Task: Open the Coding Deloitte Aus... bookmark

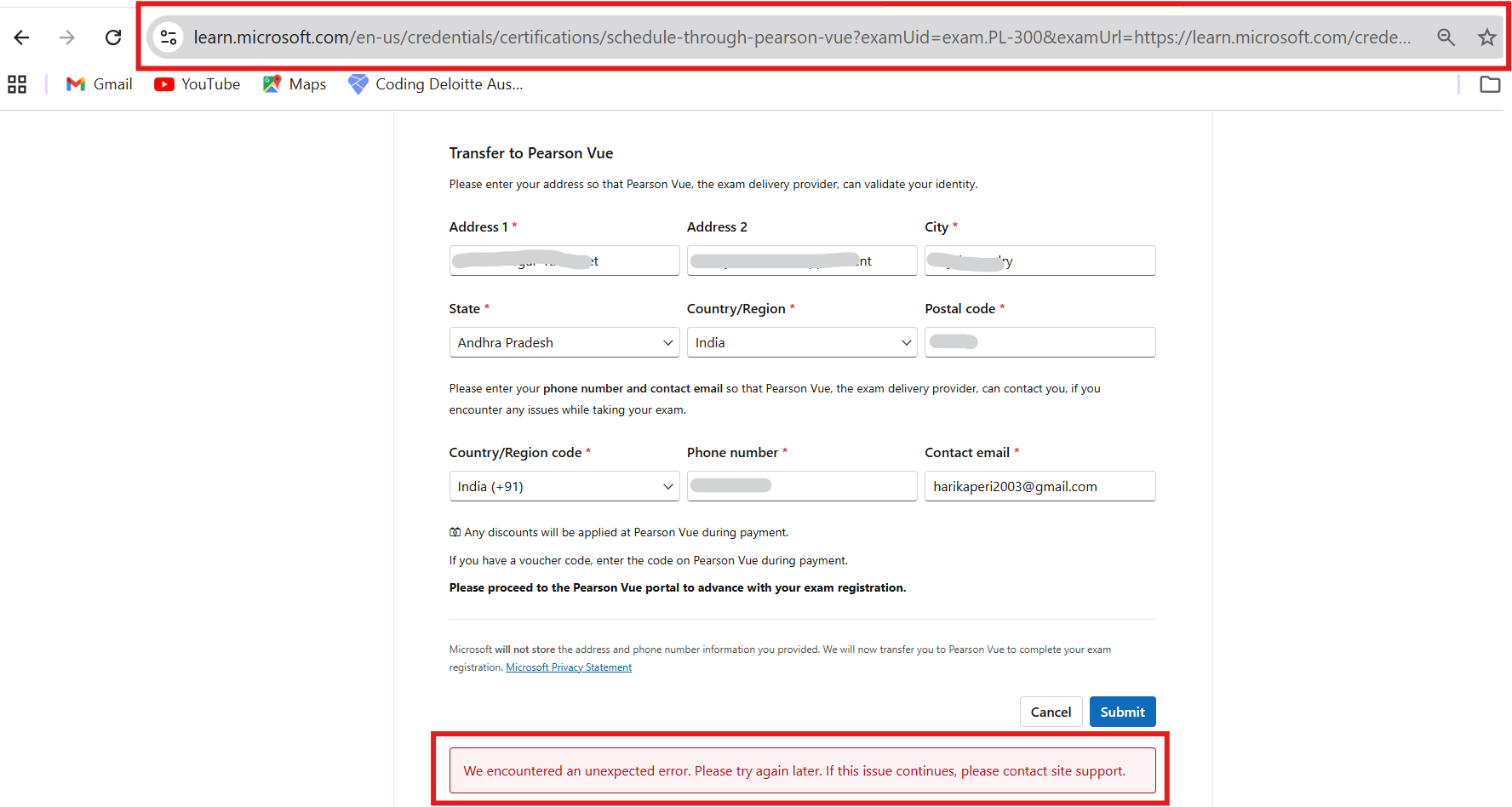Action: pyautogui.click(x=436, y=84)
